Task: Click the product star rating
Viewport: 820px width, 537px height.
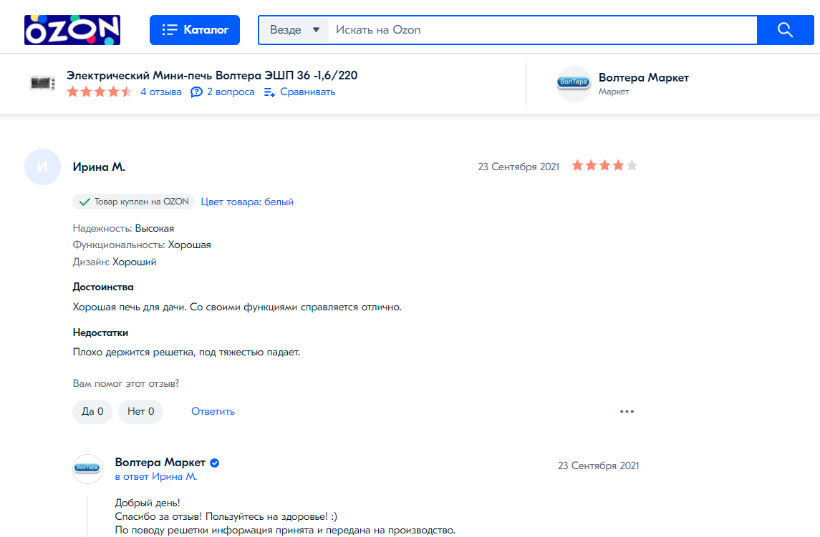Action: (x=99, y=92)
